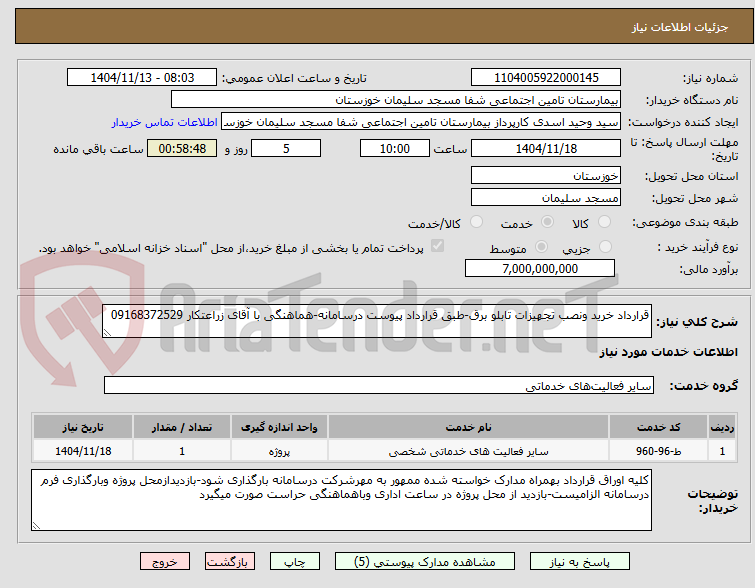Viewport: 755px width, 588px height.
Task: Click the unit cell پروژه
Action: point(279,451)
